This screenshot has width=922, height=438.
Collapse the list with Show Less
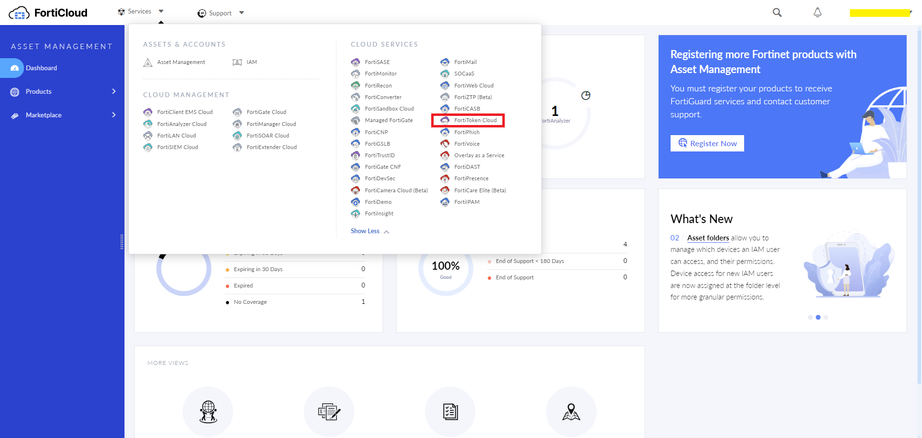tap(369, 231)
